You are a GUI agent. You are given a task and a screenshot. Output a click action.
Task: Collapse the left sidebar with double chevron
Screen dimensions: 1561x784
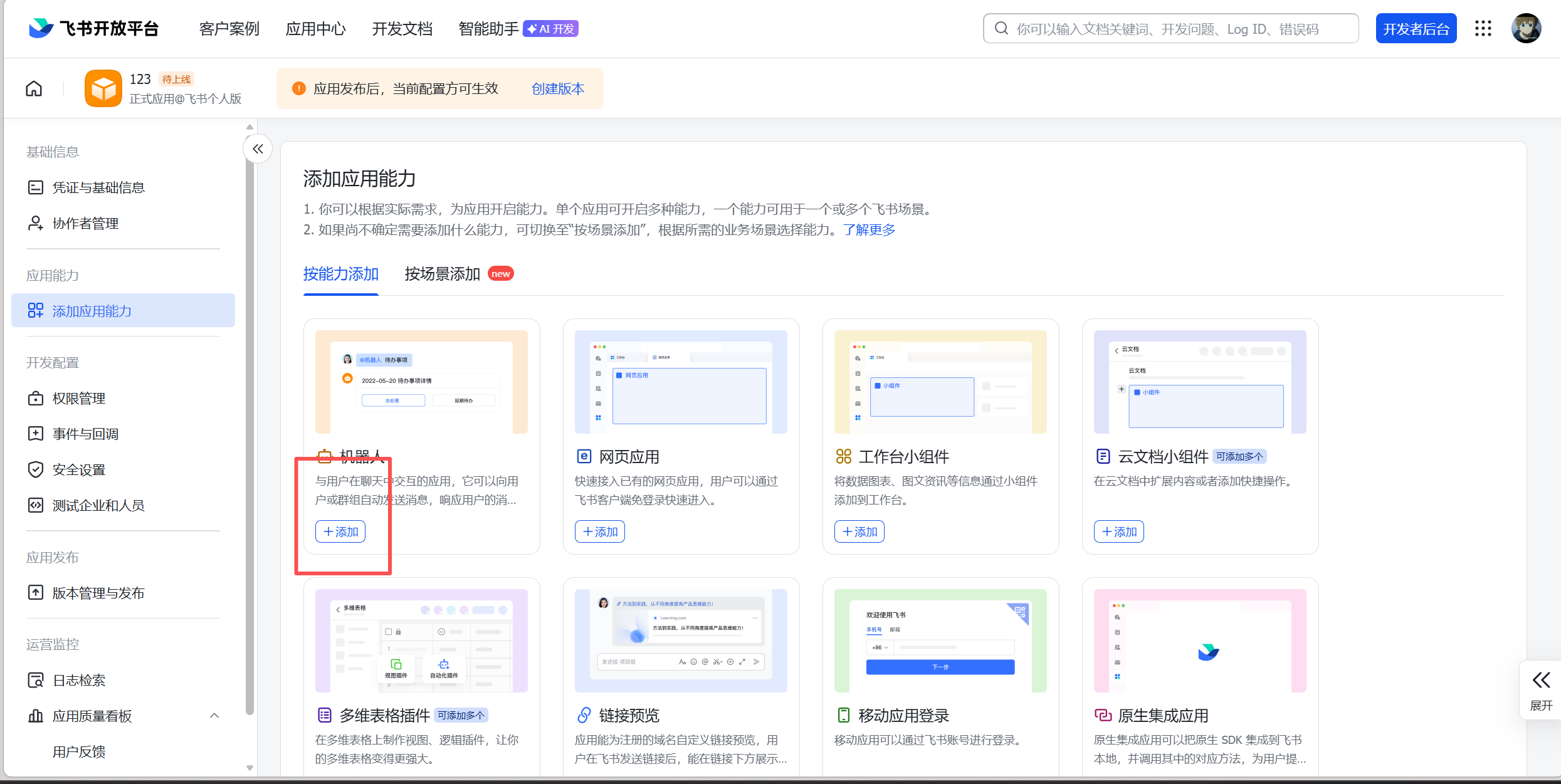pyautogui.click(x=258, y=149)
